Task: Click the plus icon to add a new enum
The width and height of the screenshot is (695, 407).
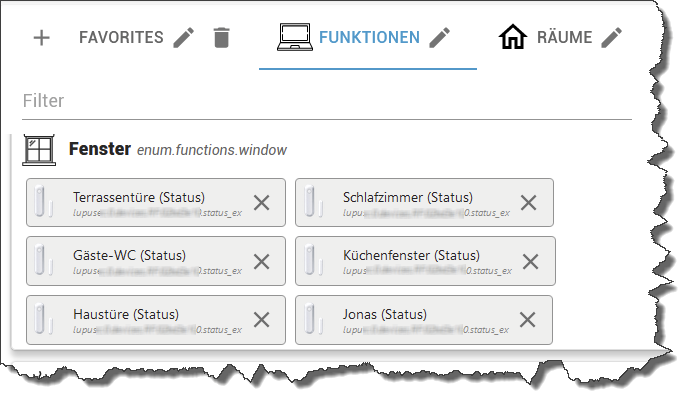Action: coord(42,38)
